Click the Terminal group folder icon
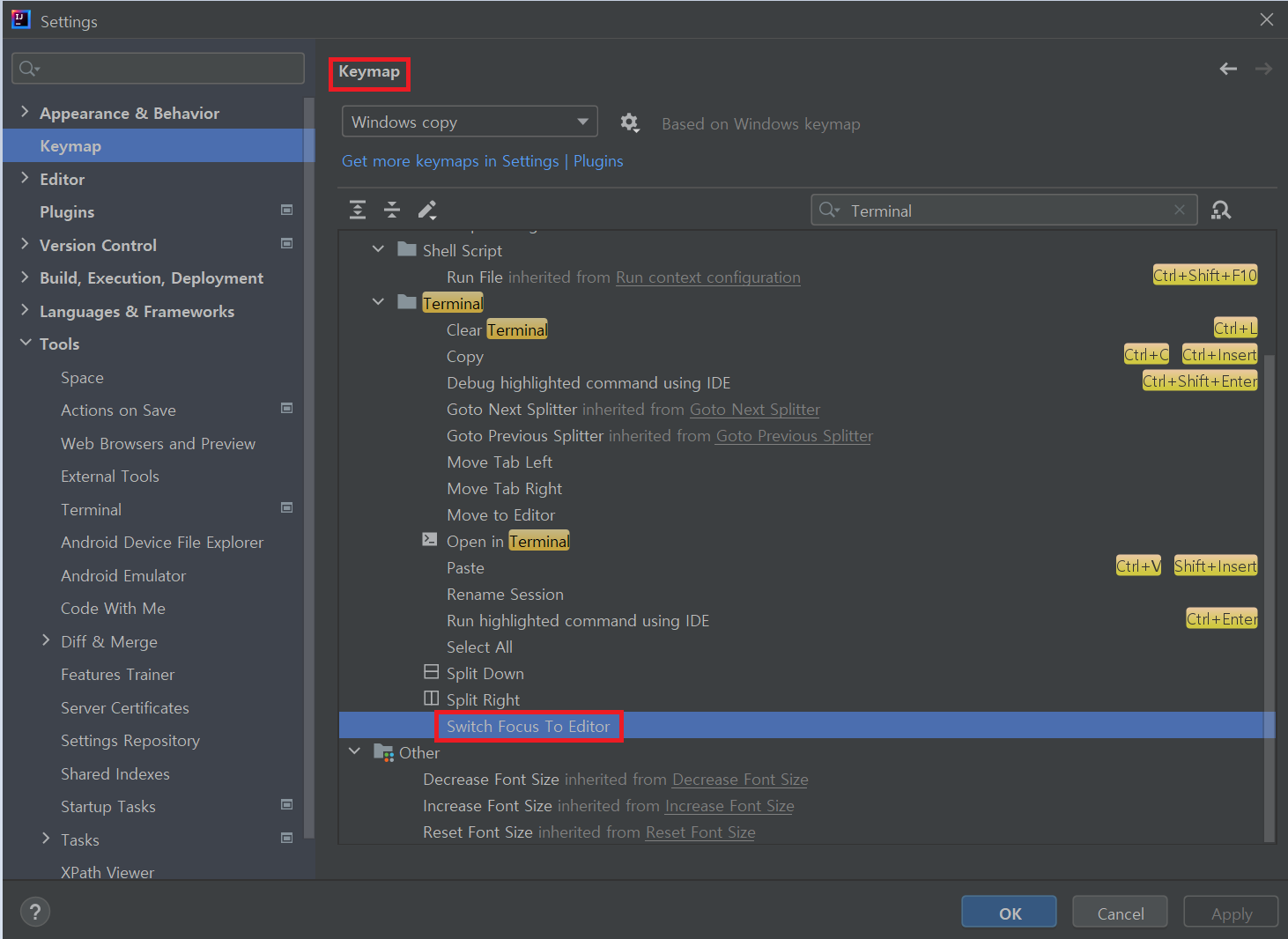The height and width of the screenshot is (939, 1288). (407, 302)
